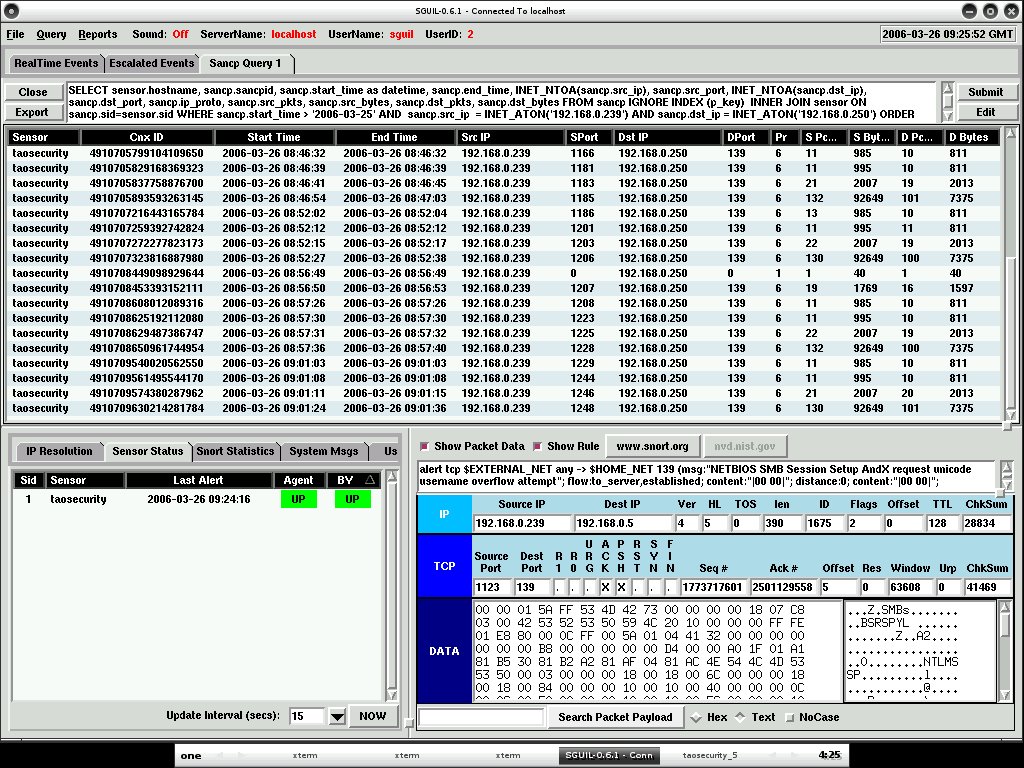
Task: Open the Reports menu
Action: pos(98,34)
